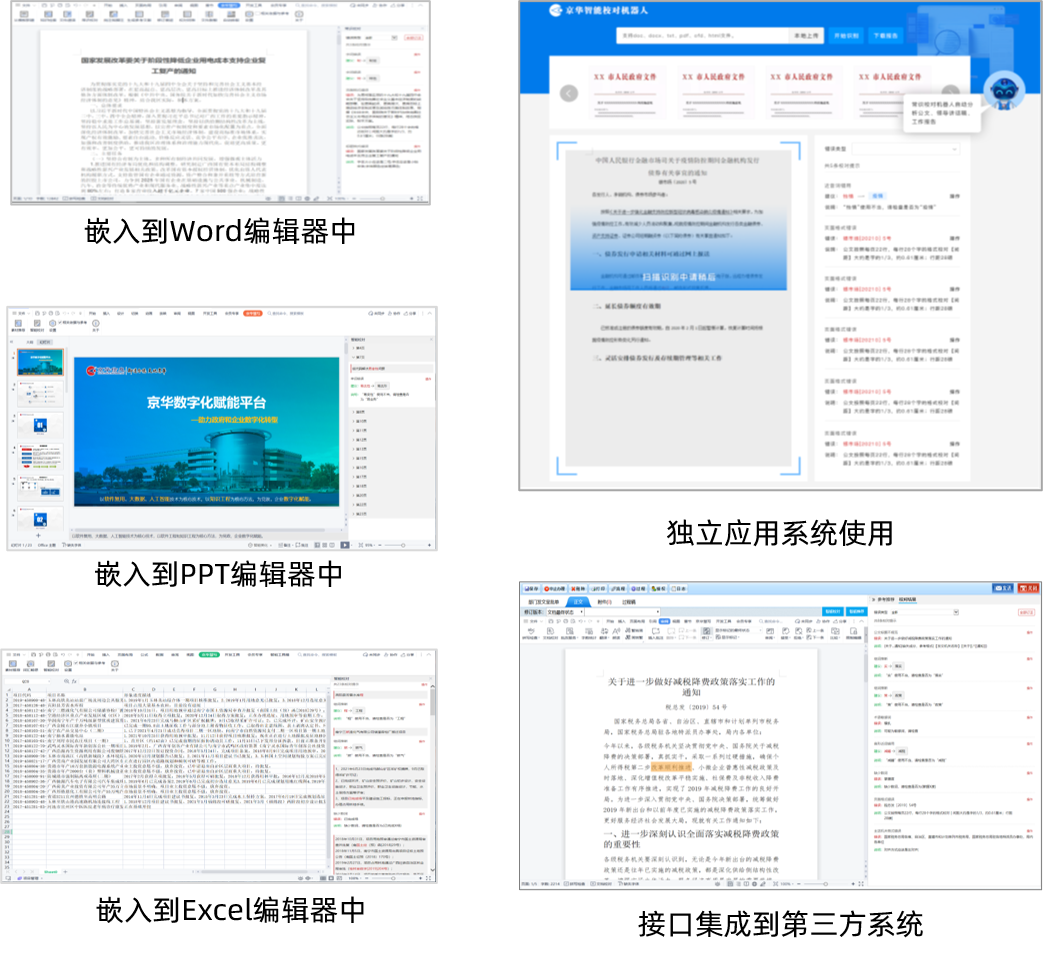Click the second ribbon icon in the PPT editor
Viewport: 1043px width, 960px height.
(37, 325)
